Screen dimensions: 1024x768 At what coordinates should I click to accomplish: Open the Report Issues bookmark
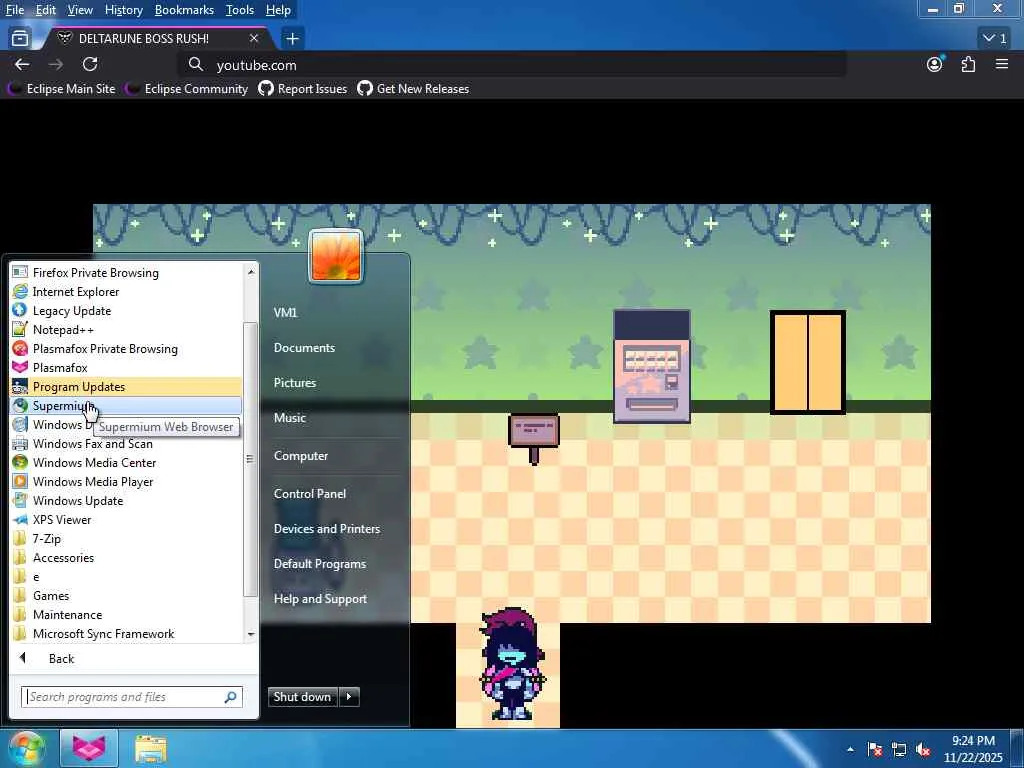(302, 89)
